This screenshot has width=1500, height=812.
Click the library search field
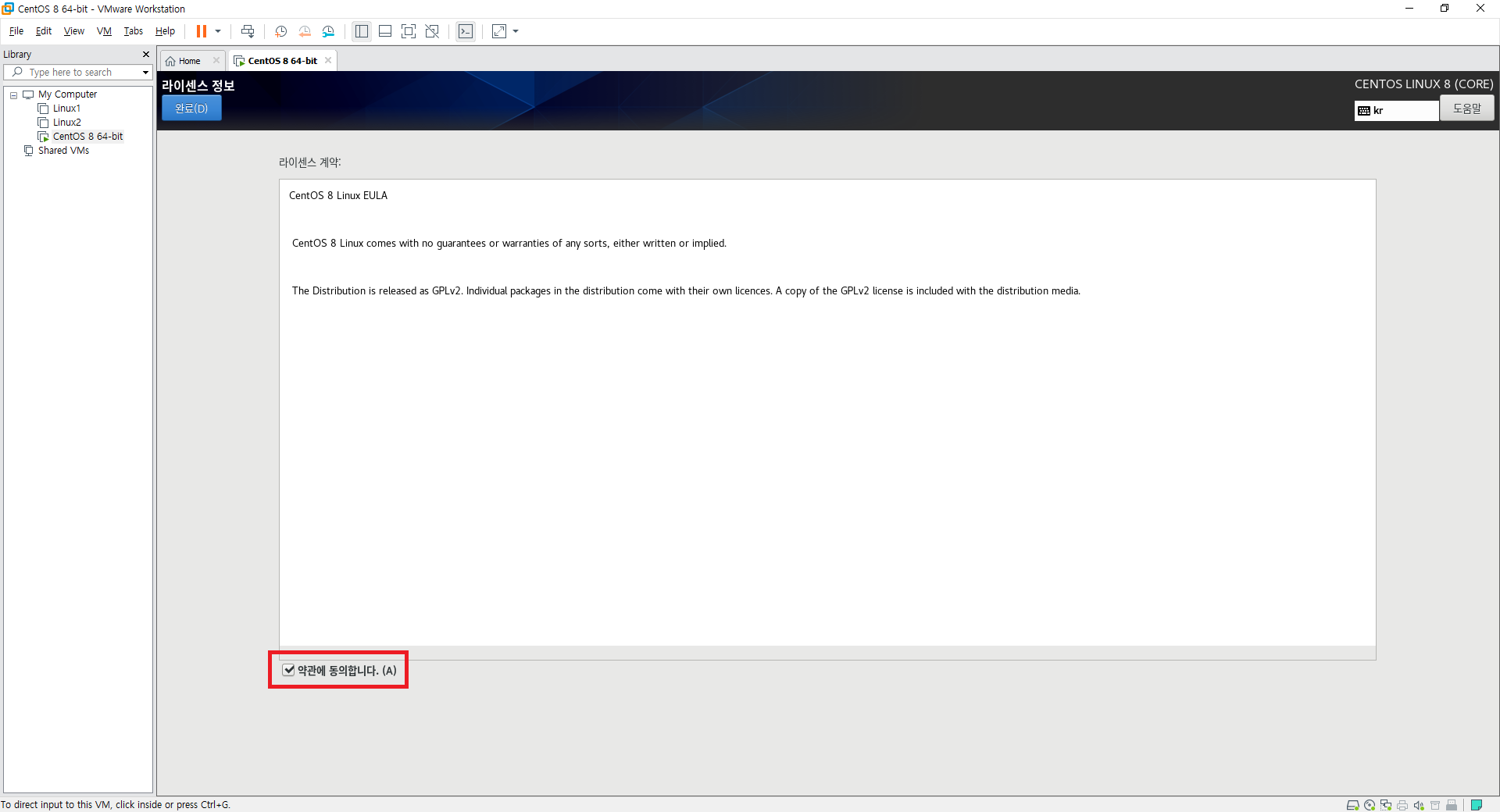[77, 72]
